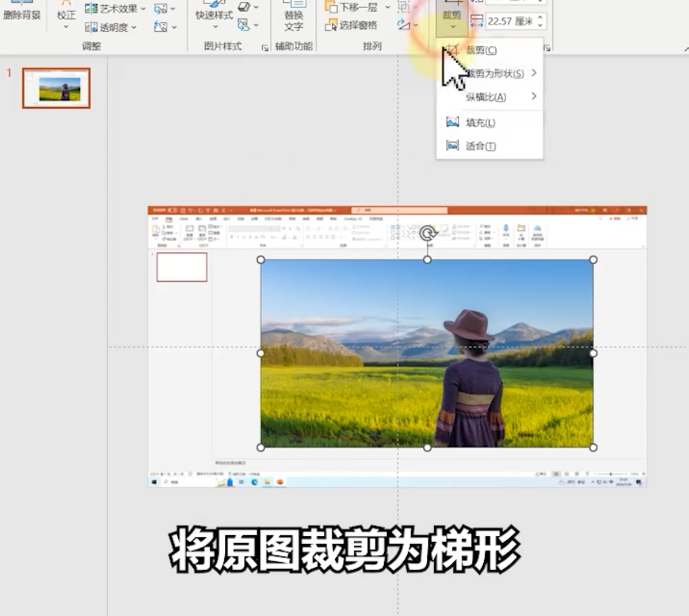Viewport: 689px width, 616px height.
Task: Increase width with the up stepper arrow
Action: pos(540,17)
